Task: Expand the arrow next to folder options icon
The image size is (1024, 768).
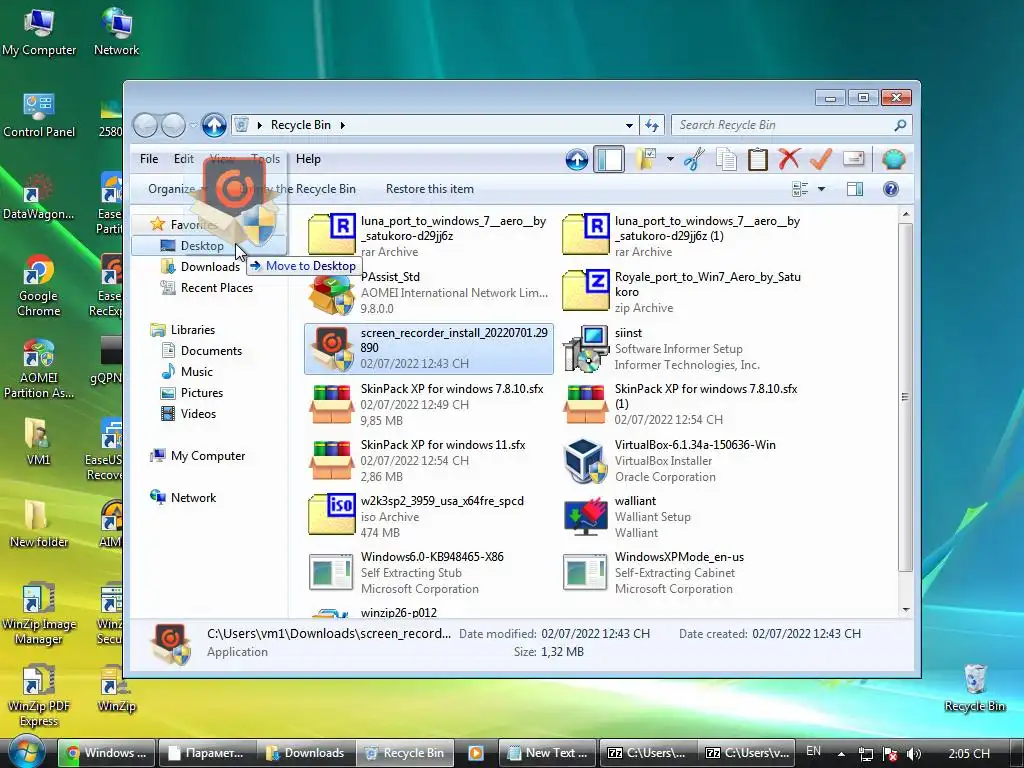Action: click(x=670, y=159)
